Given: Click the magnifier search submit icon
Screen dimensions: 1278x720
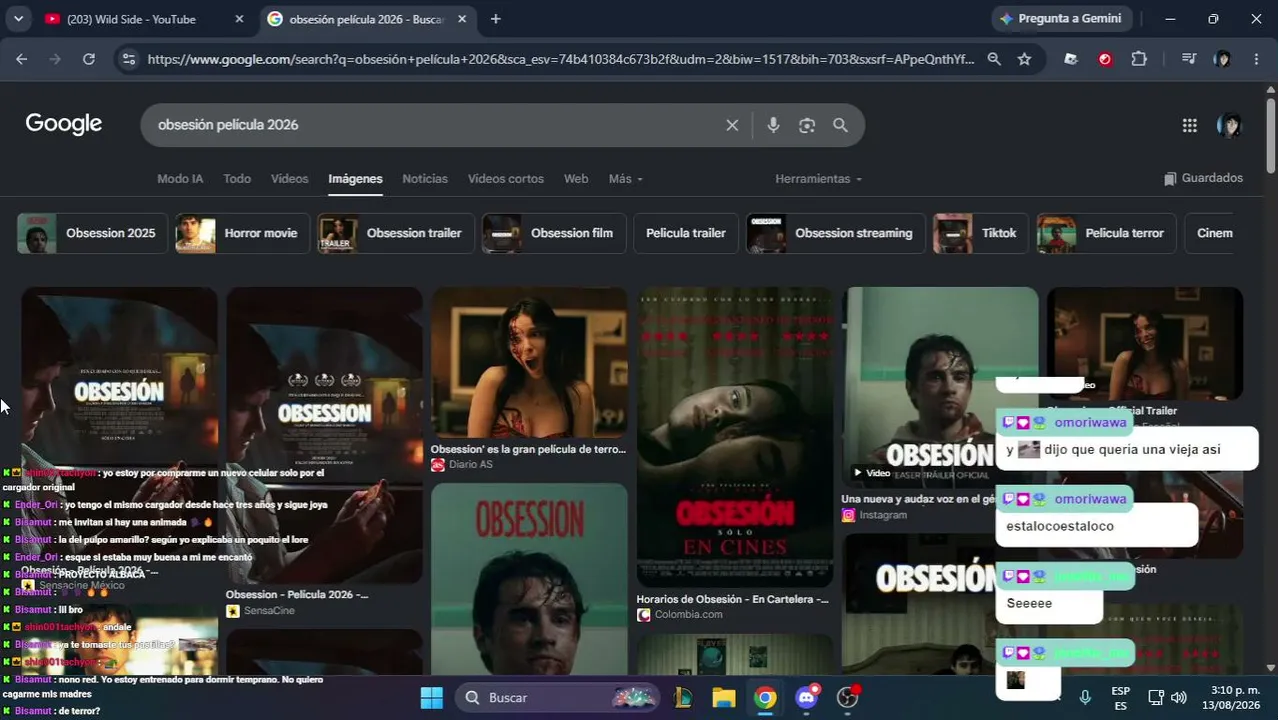Looking at the screenshot, I should [x=840, y=125].
